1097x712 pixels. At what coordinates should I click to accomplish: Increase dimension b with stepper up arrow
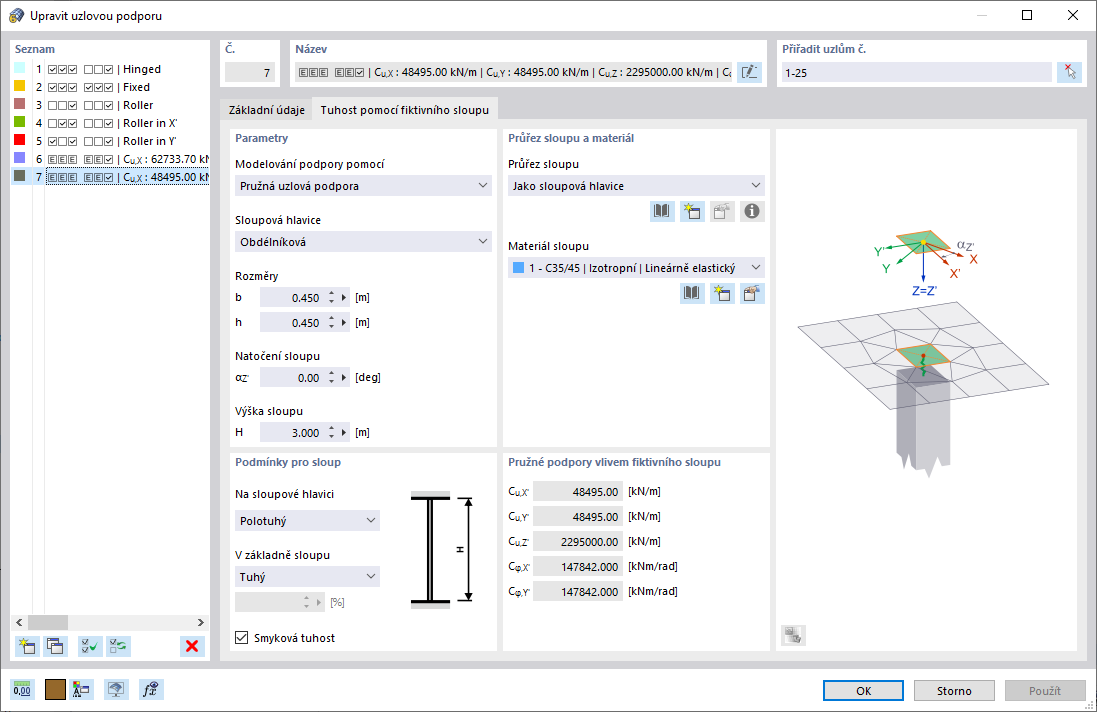tap(331, 294)
